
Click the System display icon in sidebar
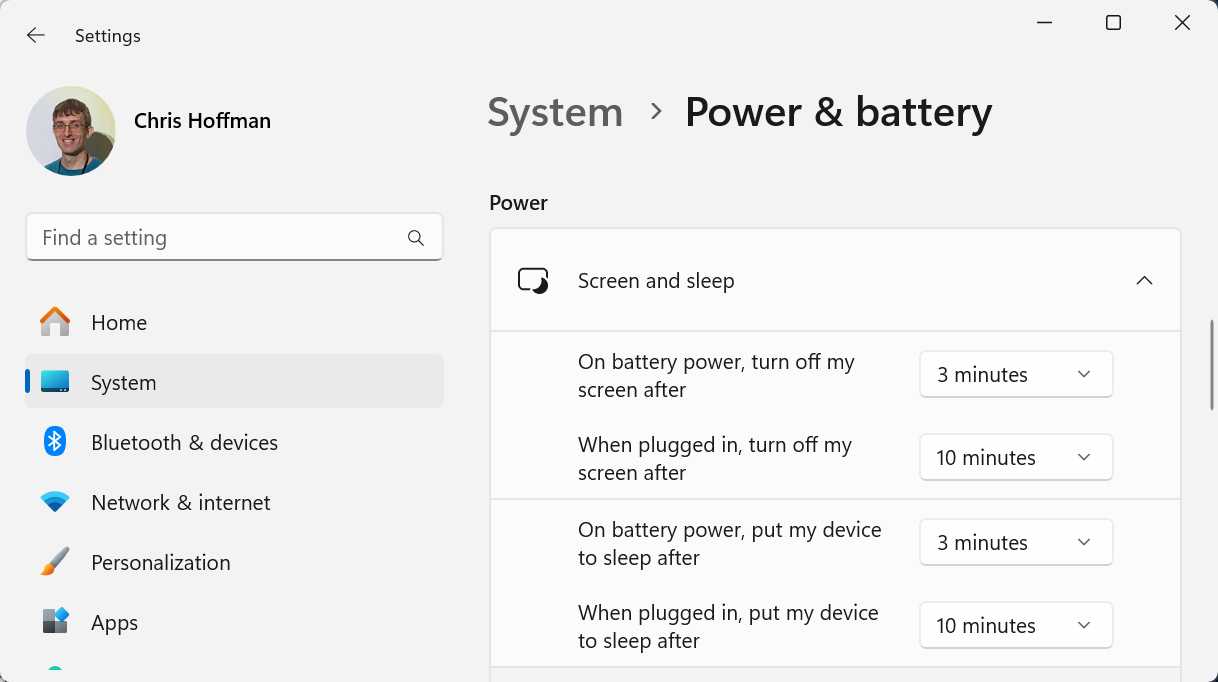pos(54,382)
